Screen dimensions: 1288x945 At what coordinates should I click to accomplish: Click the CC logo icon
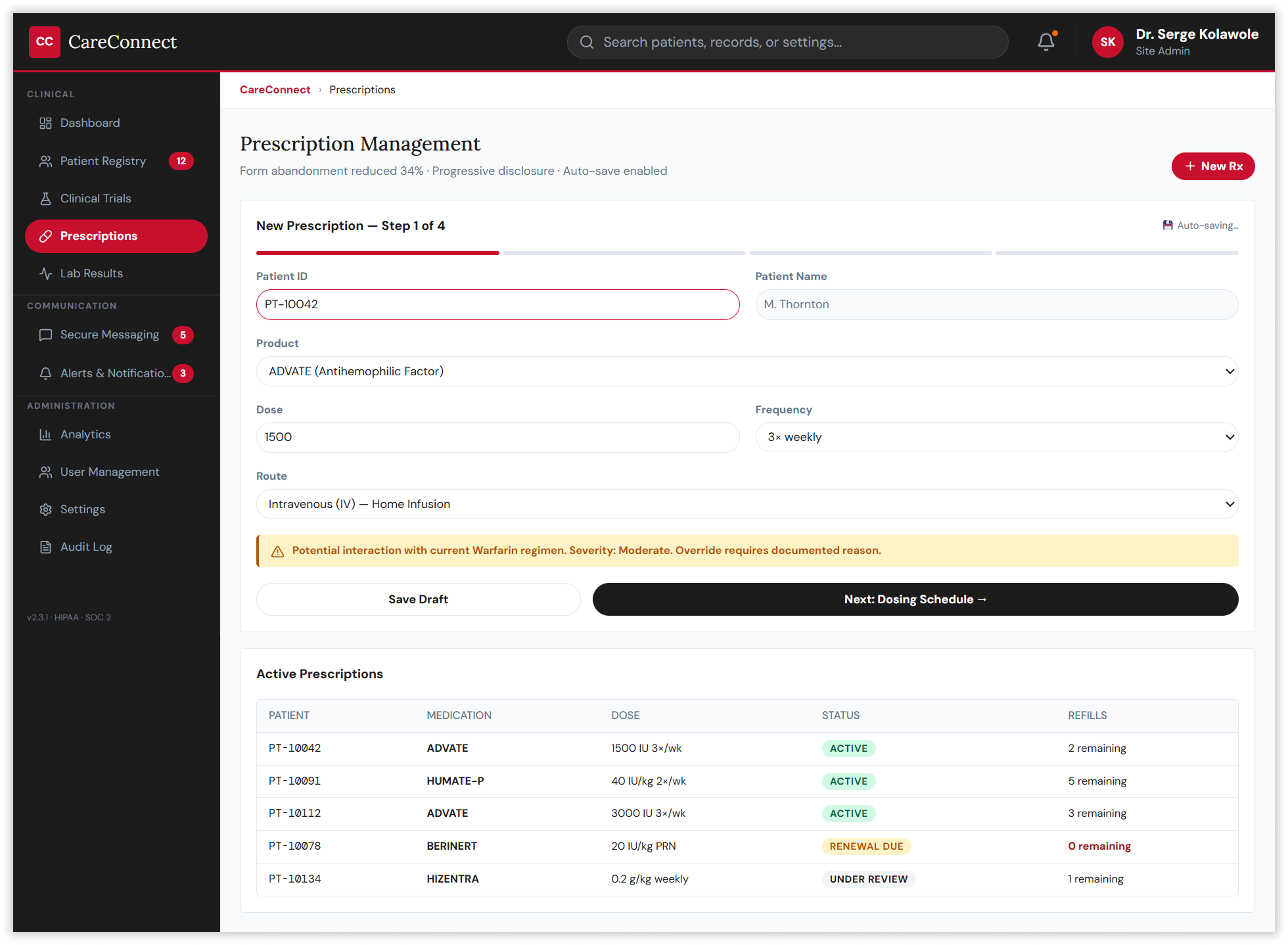tap(45, 42)
